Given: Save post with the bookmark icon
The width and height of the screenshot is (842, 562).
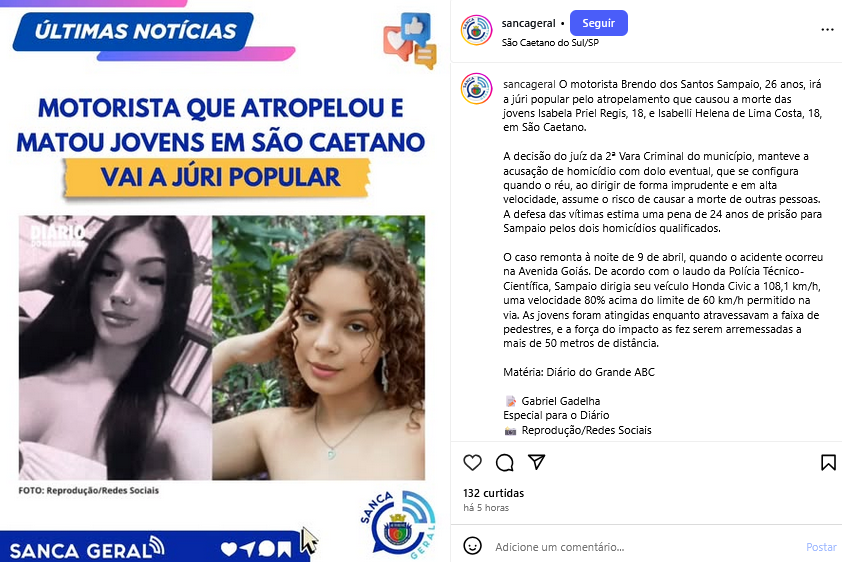Looking at the screenshot, I should (x=828, y=462).
